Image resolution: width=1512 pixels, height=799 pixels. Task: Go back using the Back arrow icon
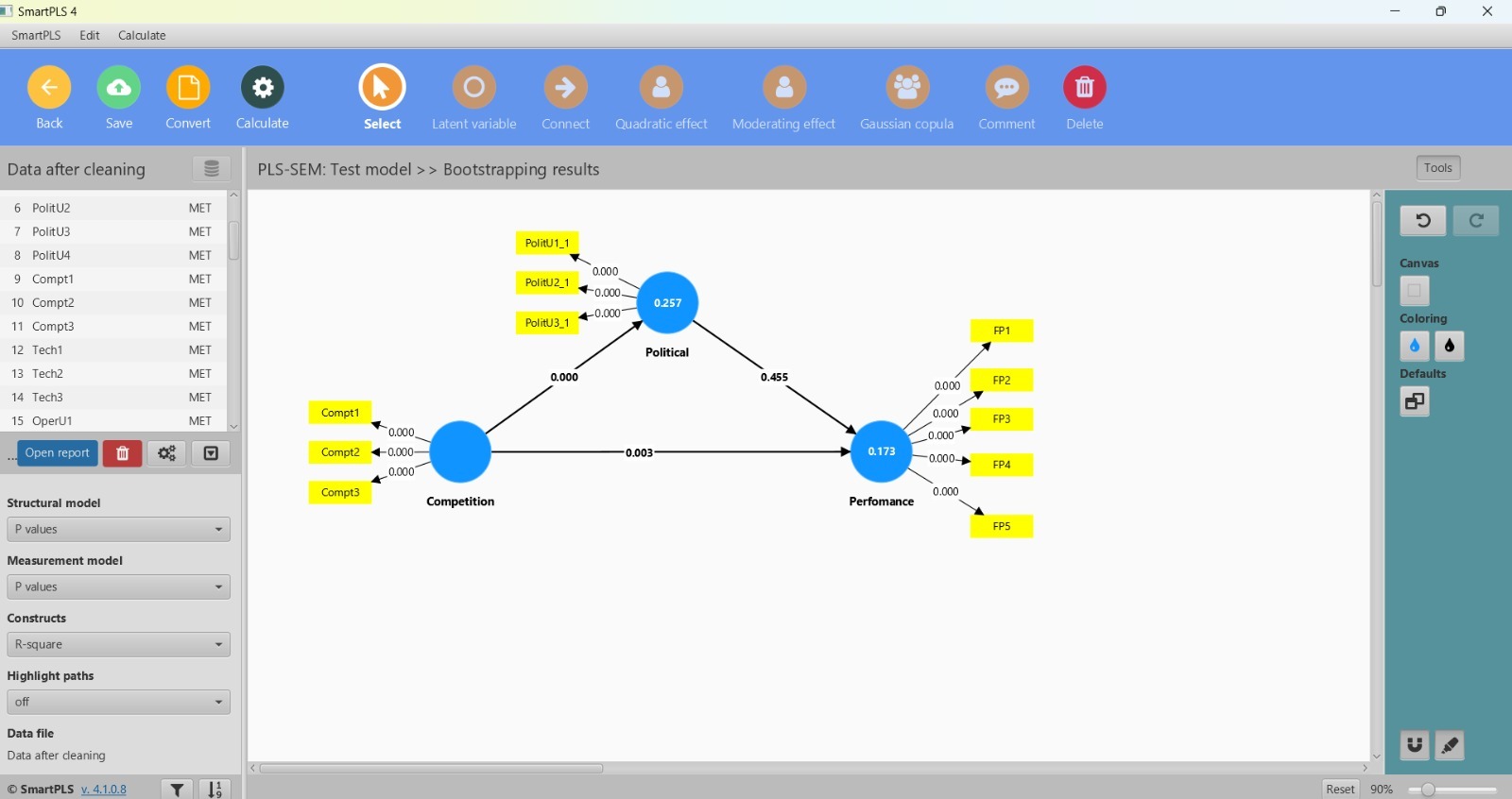[49, 88]
